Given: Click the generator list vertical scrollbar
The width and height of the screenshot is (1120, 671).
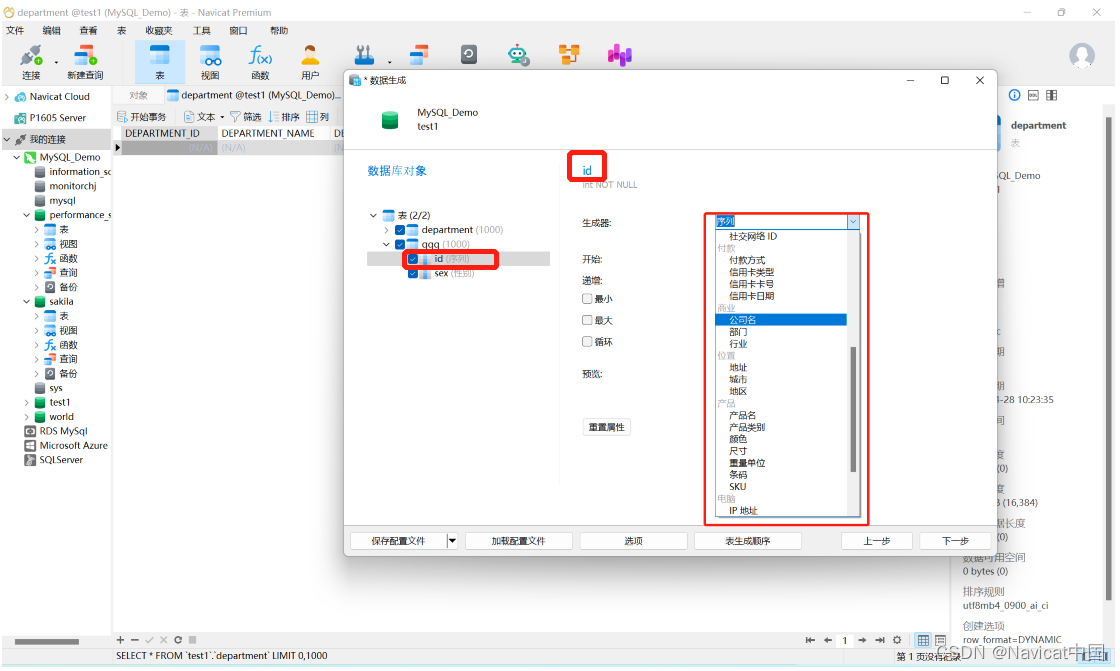Looking at the screenshot, I should coord(853,409).
